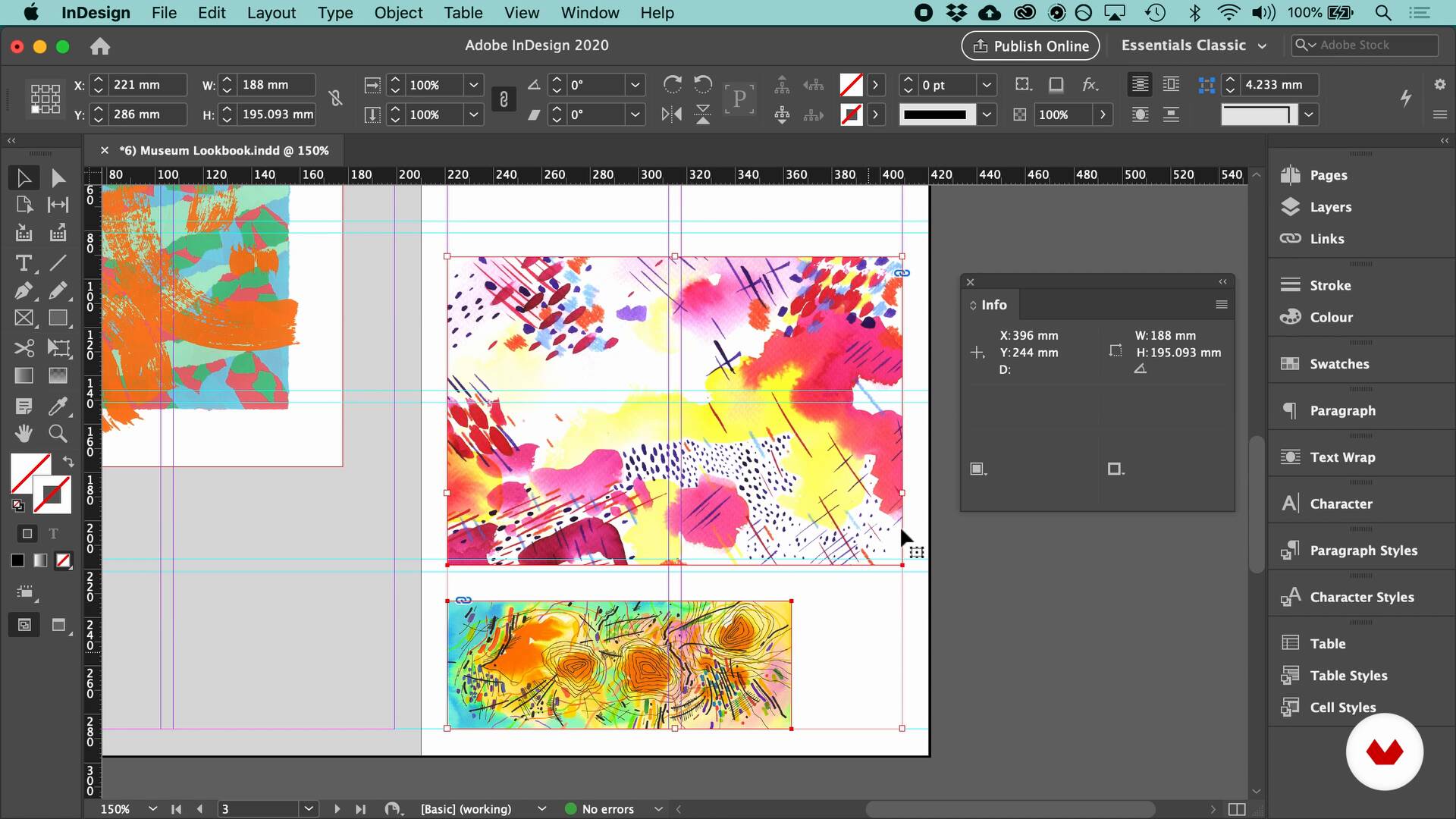The width and height of the screenshot is (1456, 819).
Task: Select the Free Transform tool
Action: (58, 348)
